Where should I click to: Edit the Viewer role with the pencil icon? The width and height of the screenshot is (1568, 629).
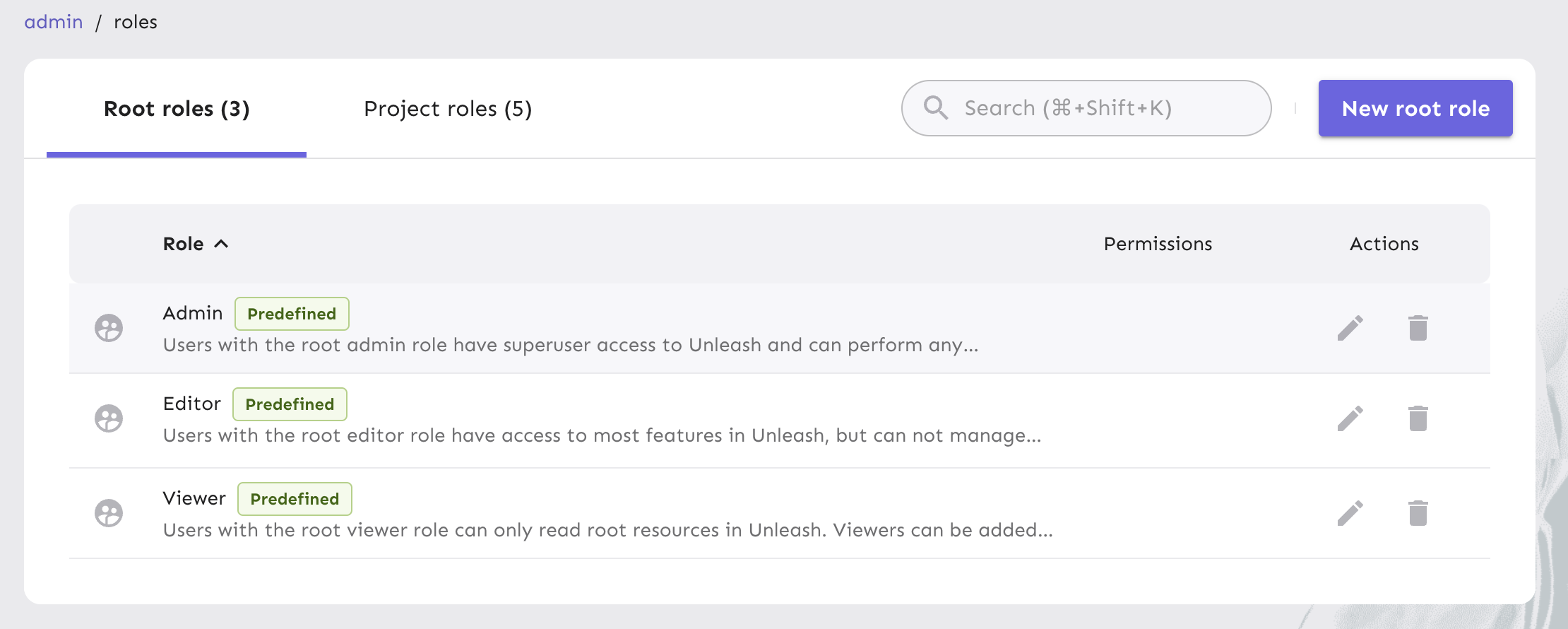coord(1350,514)
